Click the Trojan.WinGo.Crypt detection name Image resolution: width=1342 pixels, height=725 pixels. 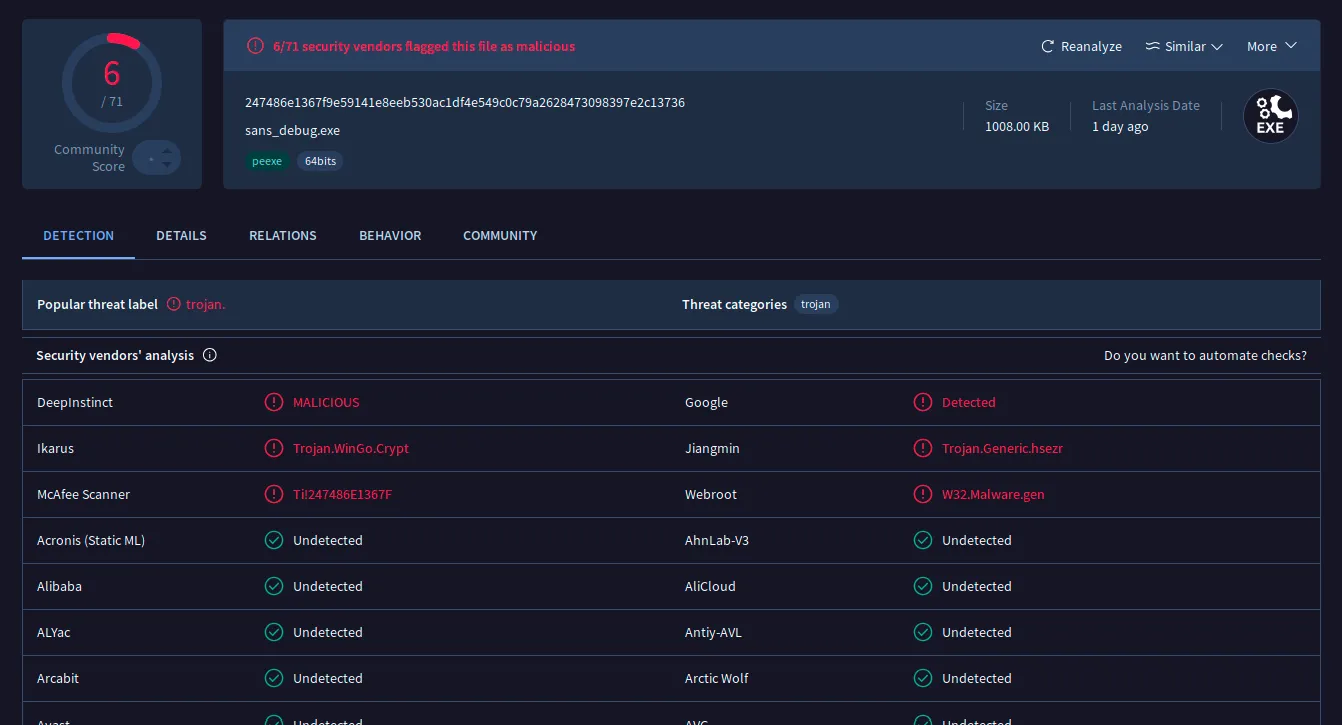[x=351, y=449]
